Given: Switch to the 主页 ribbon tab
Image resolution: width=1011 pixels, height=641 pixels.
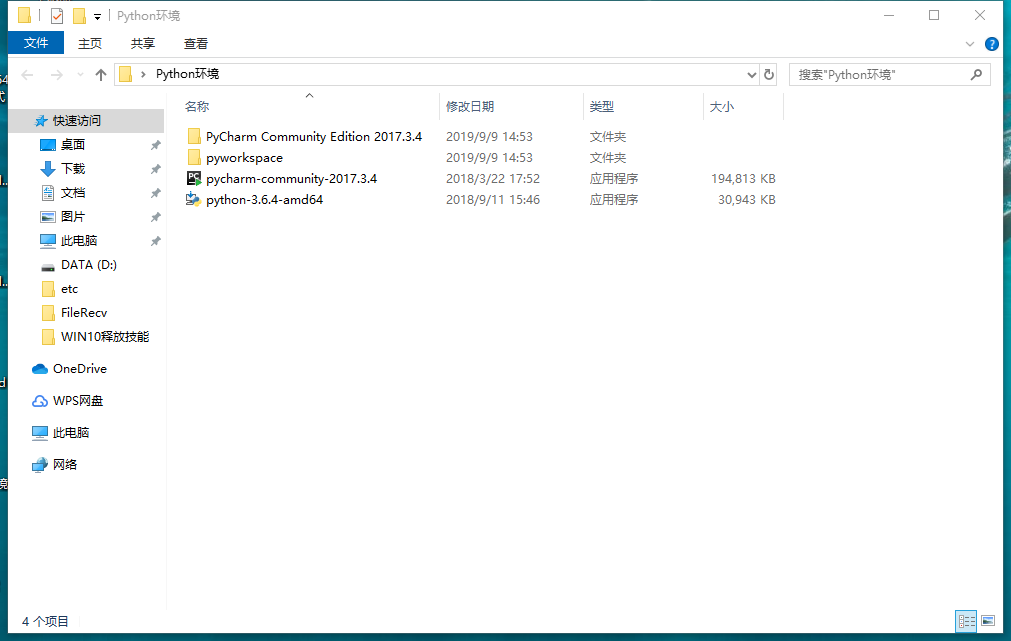Looking at the screenshot, I should point(90,43).
